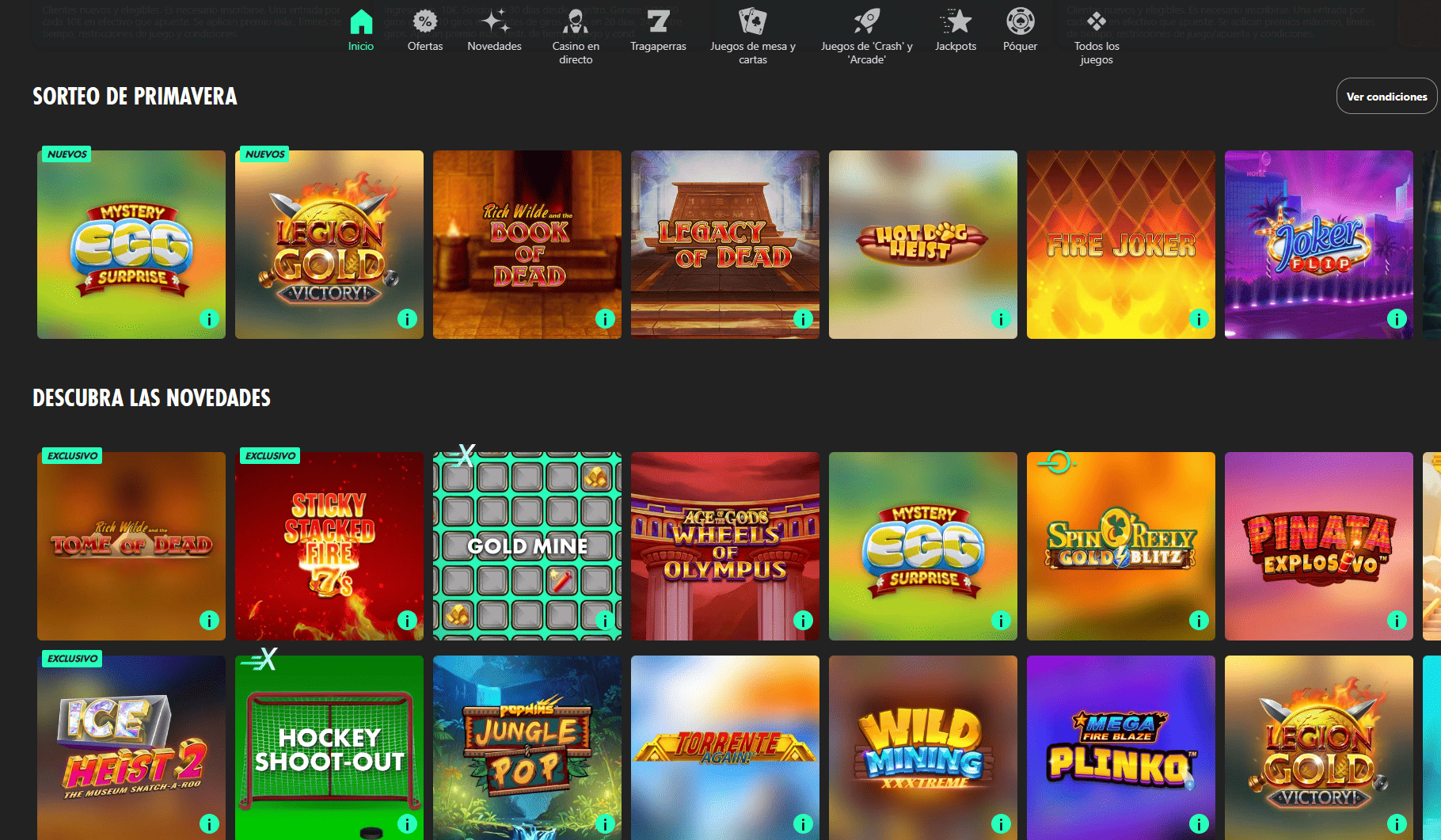The image size is (1441, 840).
Task: Play Rich Wilde Book of Dead
Action: (x=527, y=245)
